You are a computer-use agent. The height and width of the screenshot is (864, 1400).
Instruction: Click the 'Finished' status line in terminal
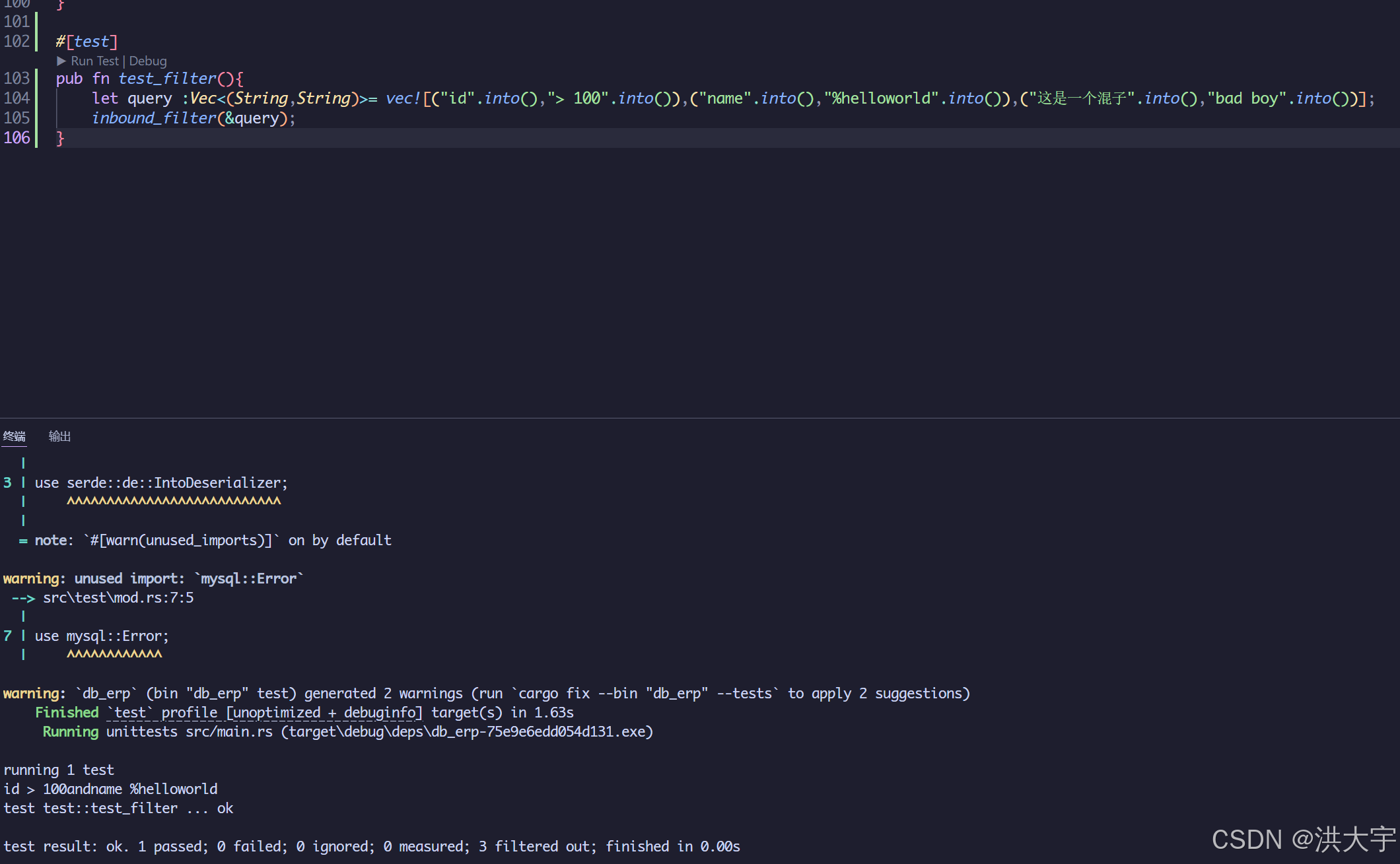click(x=304, y=713)
